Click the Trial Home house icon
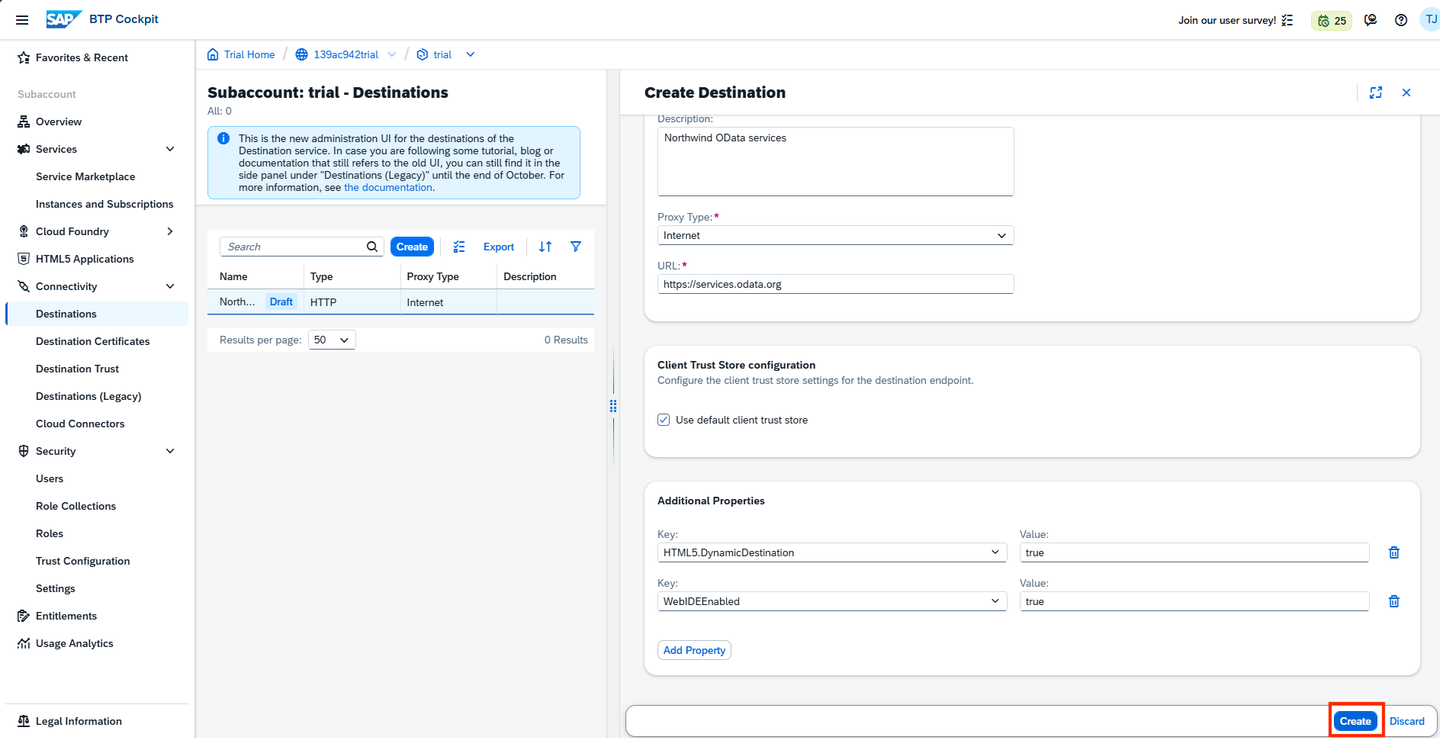The image size is (1440, 738). pyautogui.click(x=213, y=55)
